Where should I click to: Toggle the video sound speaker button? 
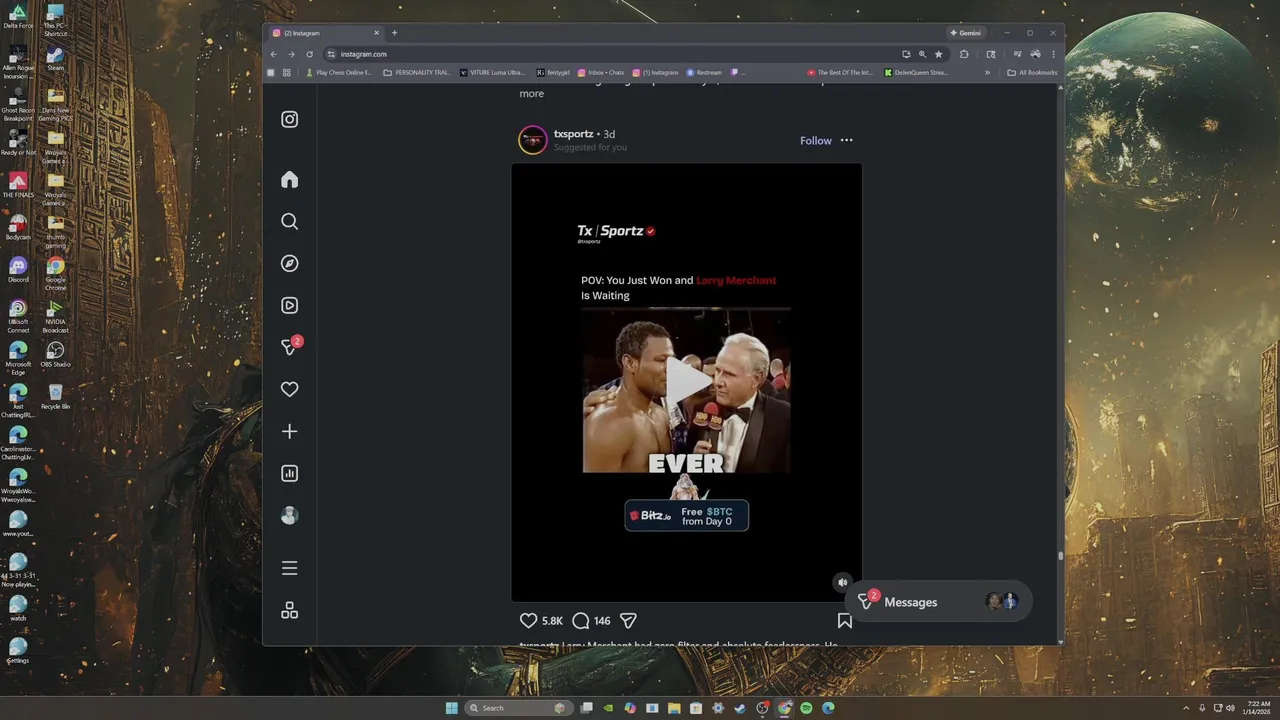coord(842,582)
